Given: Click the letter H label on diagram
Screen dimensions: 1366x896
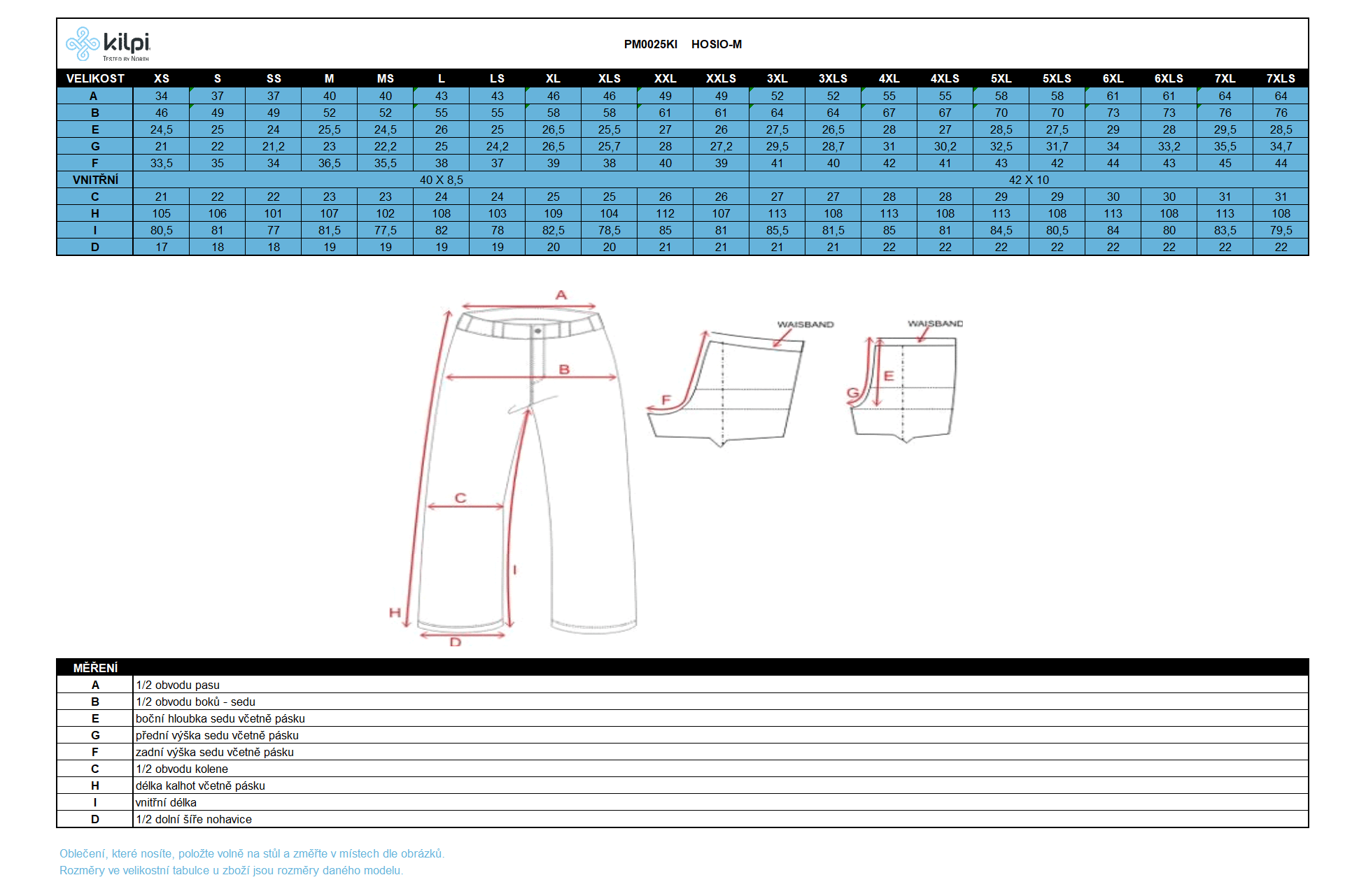Looking at the screenshot, I should coord(395,613).
